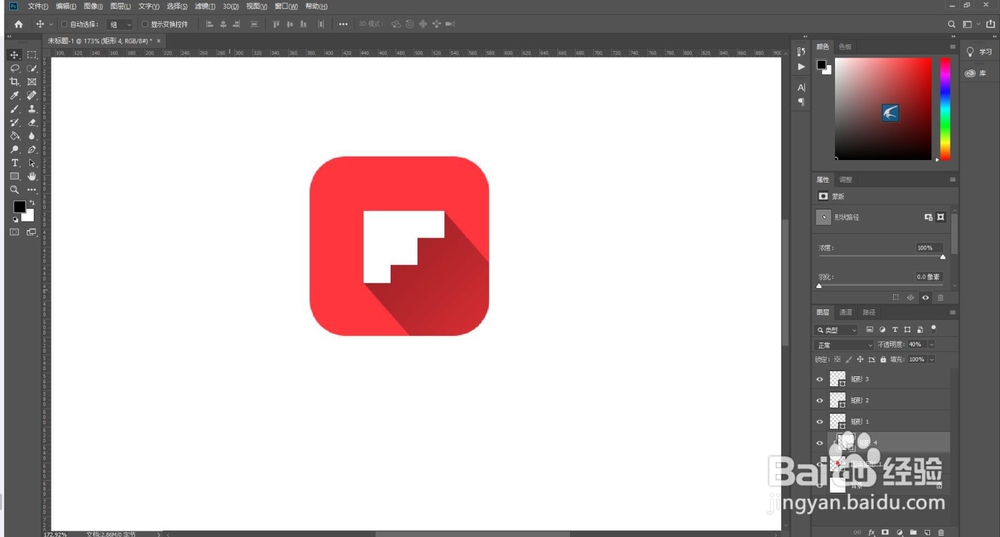Image resolution: width=1000 pixels, height=537 pixels.
Task: Open the search icon at top right
Action: 952,24
